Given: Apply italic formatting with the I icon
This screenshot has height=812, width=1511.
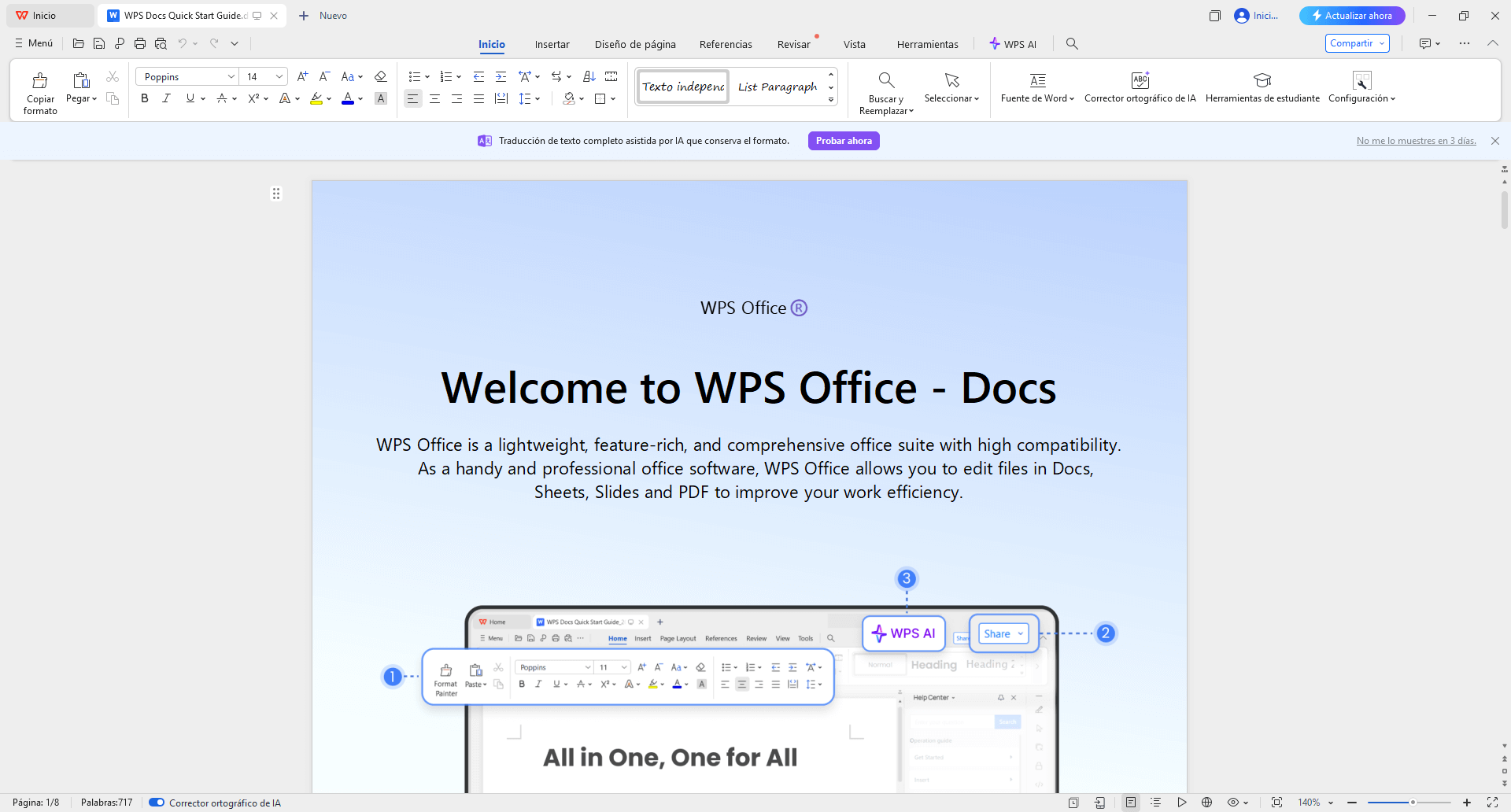Looking at the screenshot, I should point(166,98).
